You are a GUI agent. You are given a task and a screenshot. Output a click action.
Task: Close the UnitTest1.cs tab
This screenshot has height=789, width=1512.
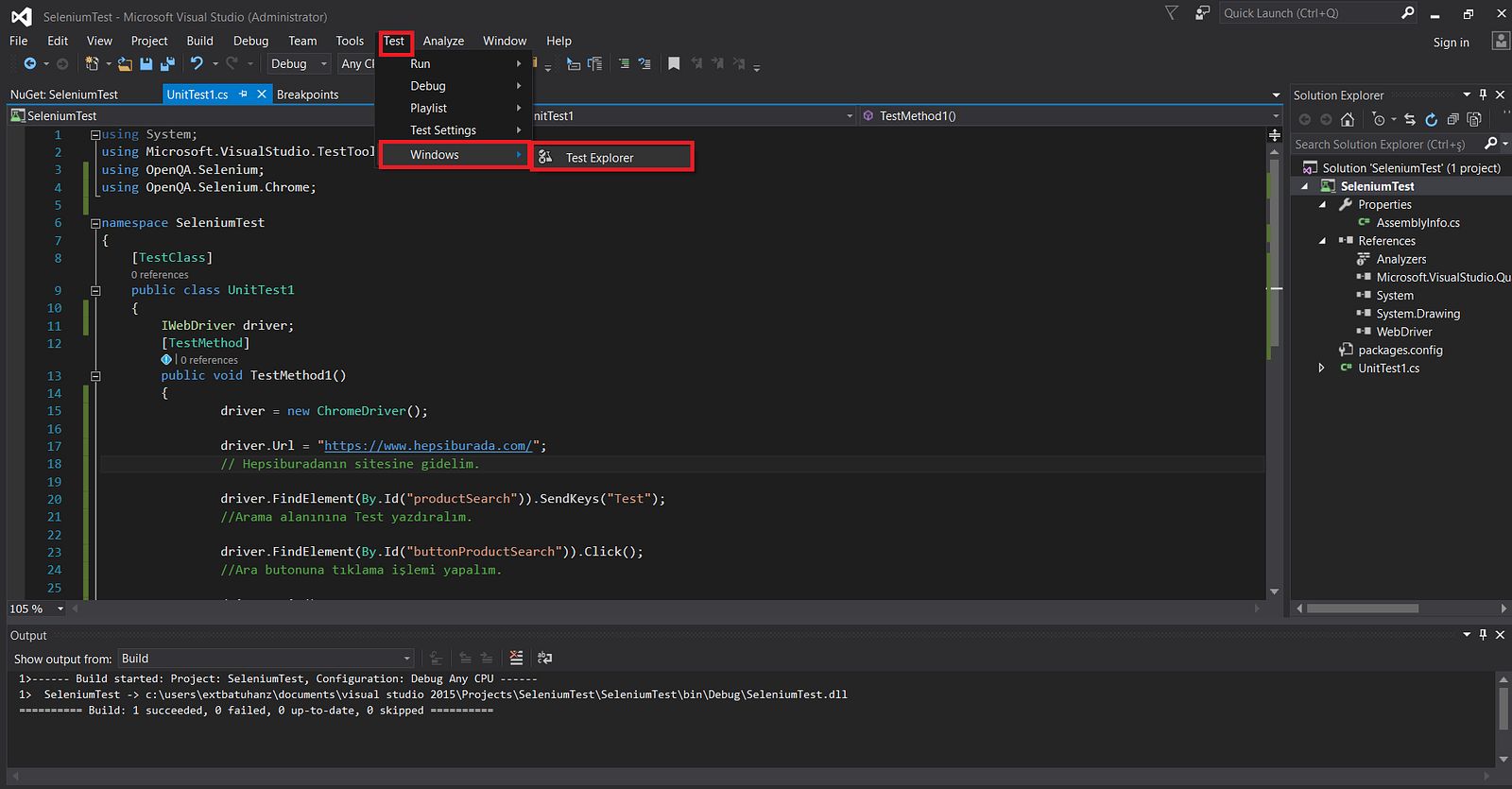[x=262, y=94]
